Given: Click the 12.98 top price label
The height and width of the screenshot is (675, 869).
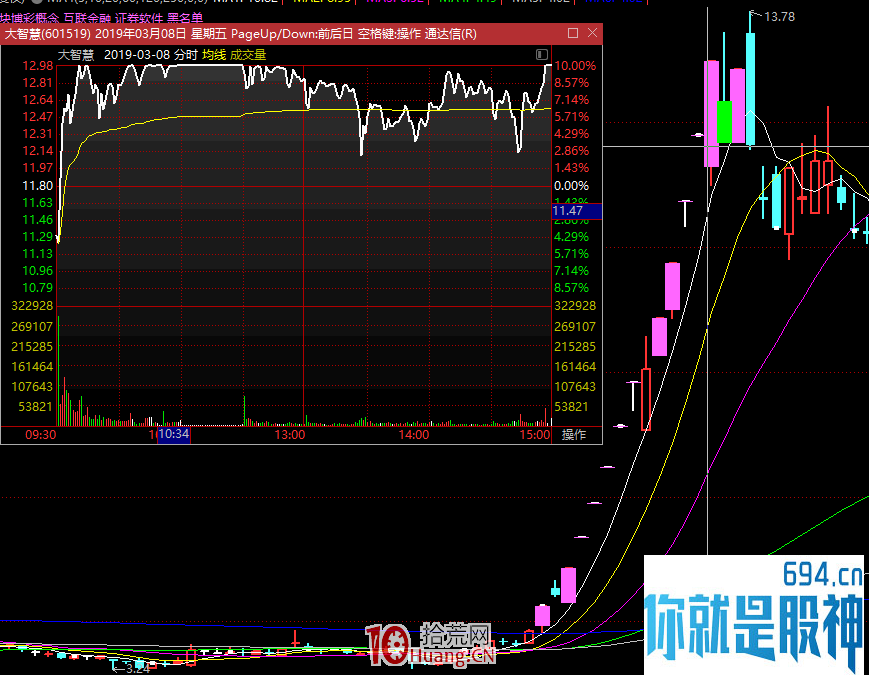Looking at the screenshot, I should [x=38, y=66].
